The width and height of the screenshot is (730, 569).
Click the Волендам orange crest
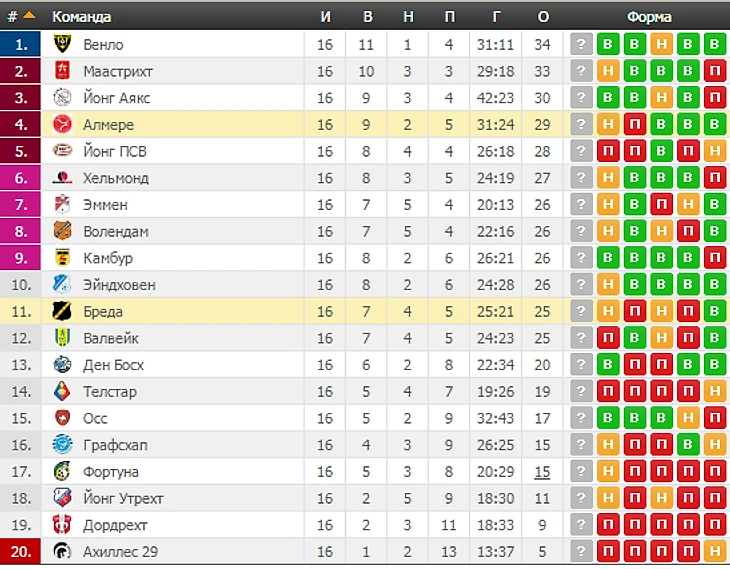point(62,231)
